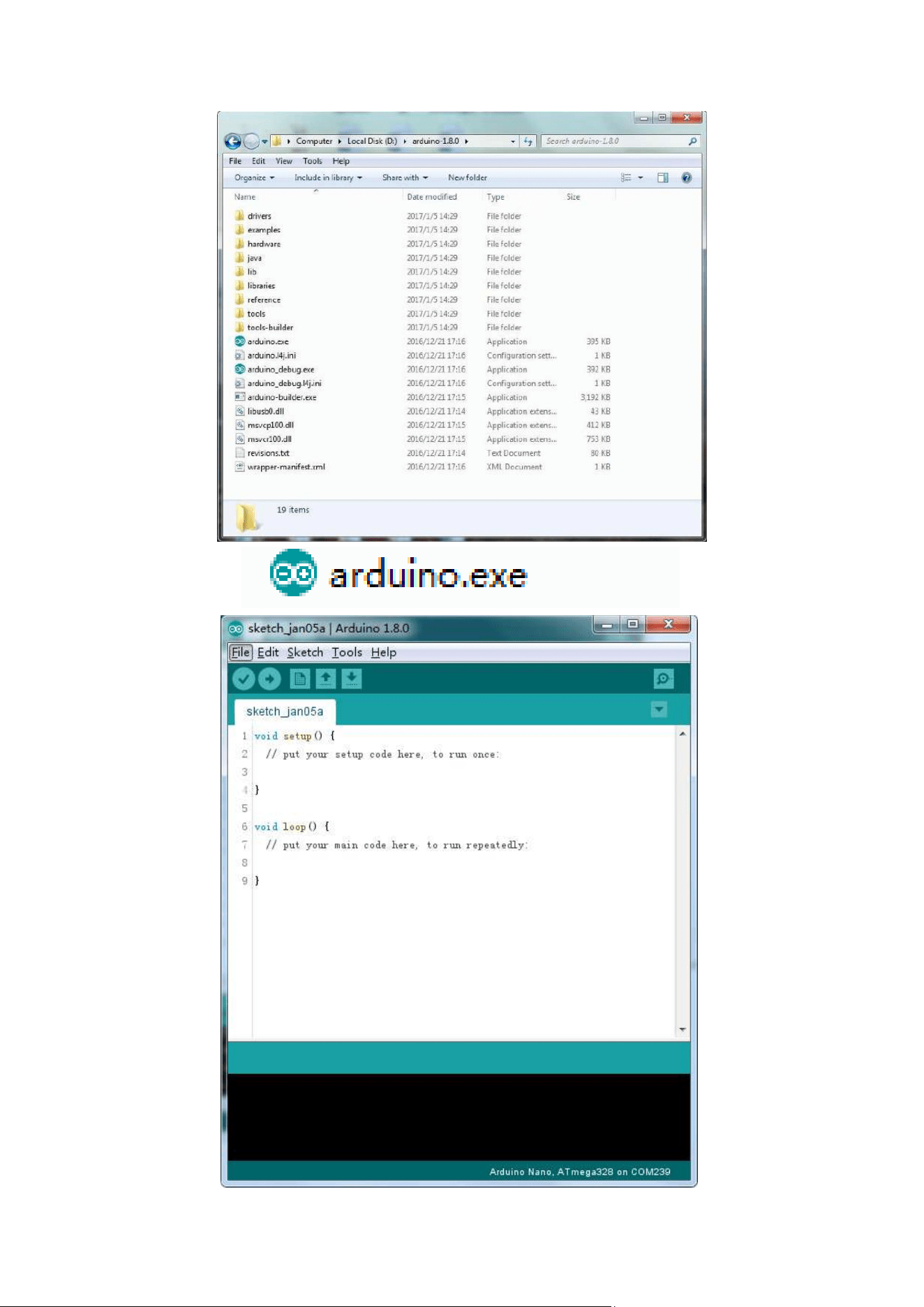Image resolution: width=924 pixels, height=1307 pixels.
Task: Open the tab options dropdown arrow
Action: (659, 710)
